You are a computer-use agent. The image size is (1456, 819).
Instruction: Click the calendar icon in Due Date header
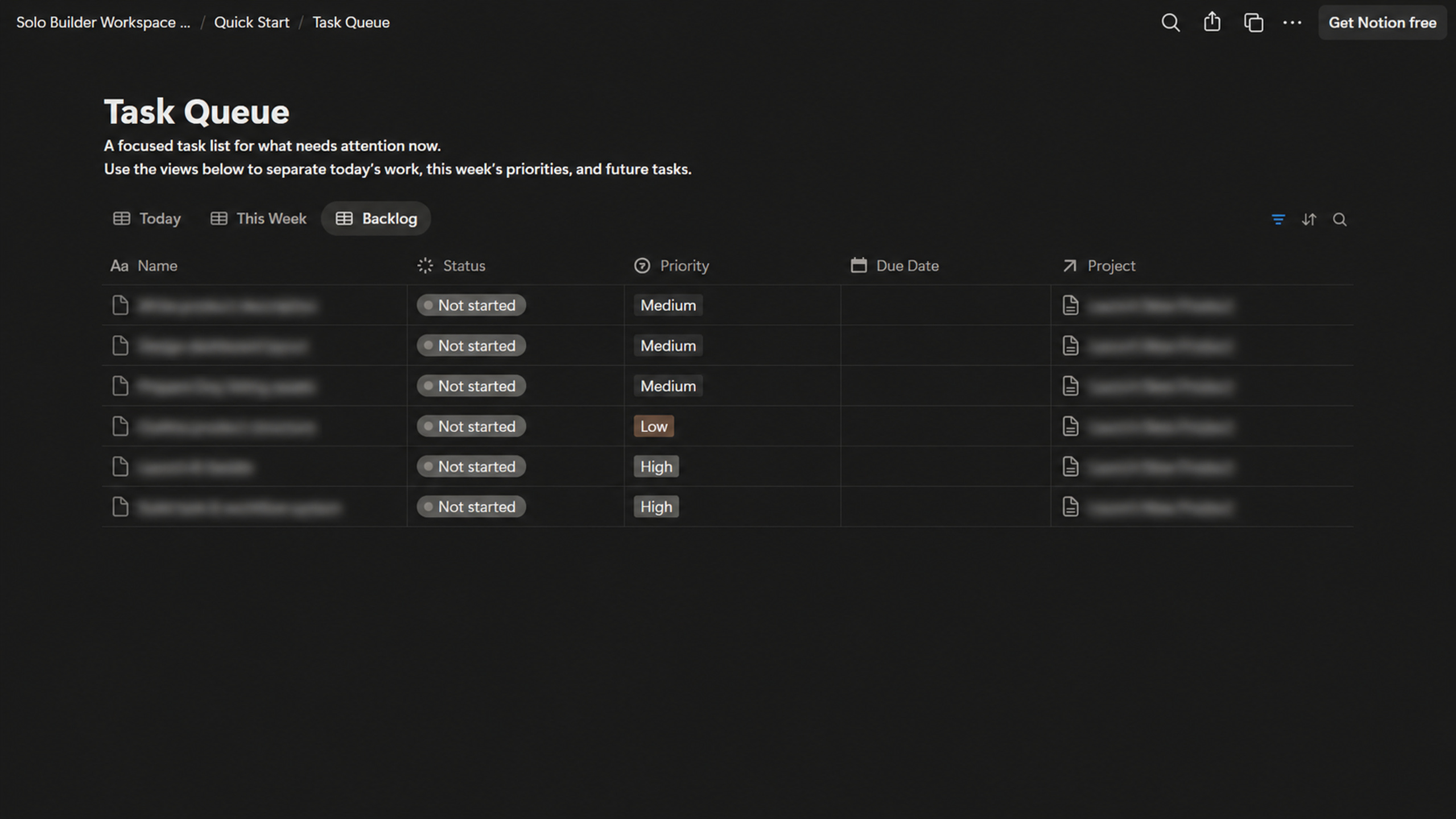pos(859,265)
